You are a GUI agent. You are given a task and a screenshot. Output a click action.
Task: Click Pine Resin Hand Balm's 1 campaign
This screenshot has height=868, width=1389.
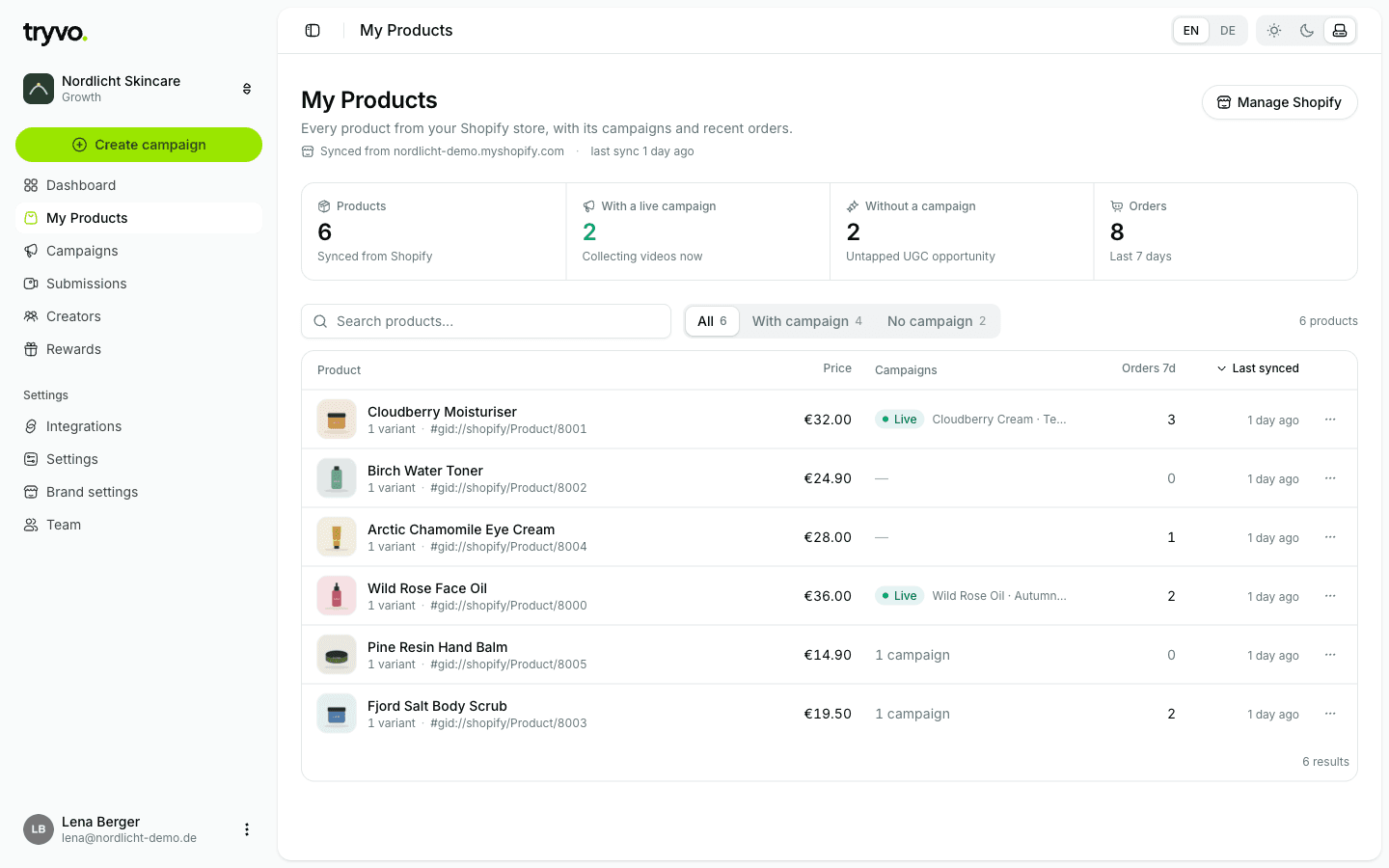(x=912, y=655)
